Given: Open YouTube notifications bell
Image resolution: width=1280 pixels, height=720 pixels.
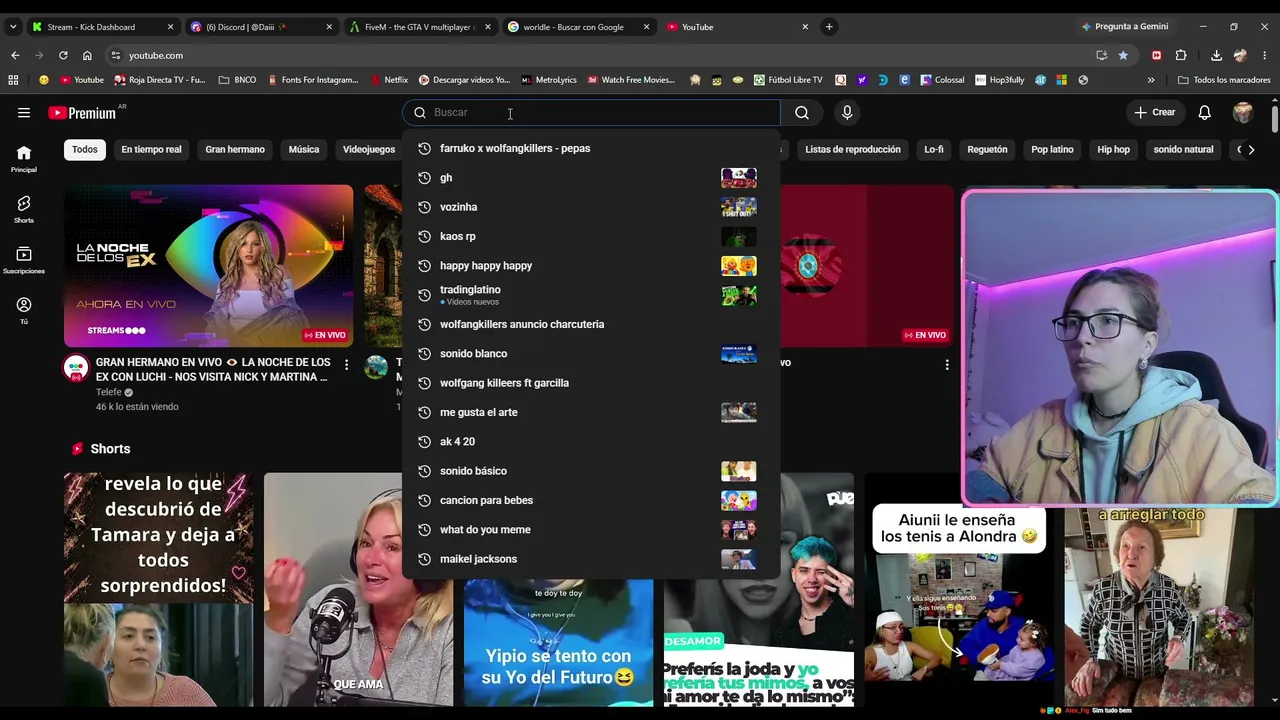Looking at the screenshot, I should tap(1205, 113).
